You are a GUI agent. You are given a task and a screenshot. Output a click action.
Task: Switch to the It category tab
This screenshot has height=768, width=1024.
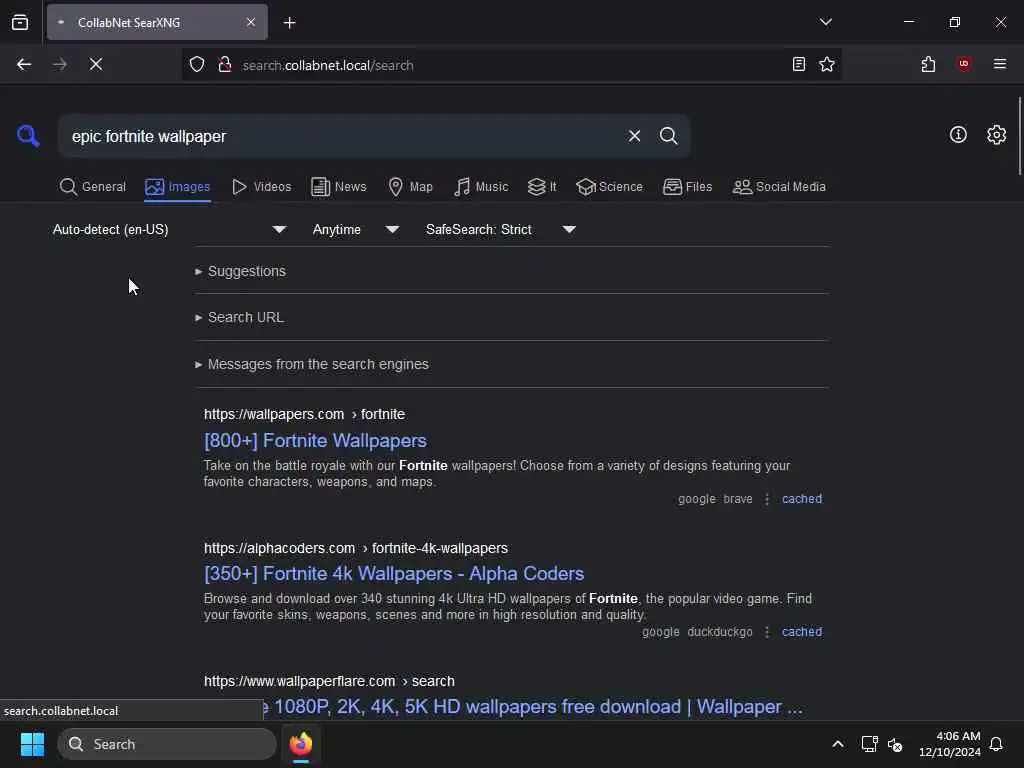[x=542, y=187]
